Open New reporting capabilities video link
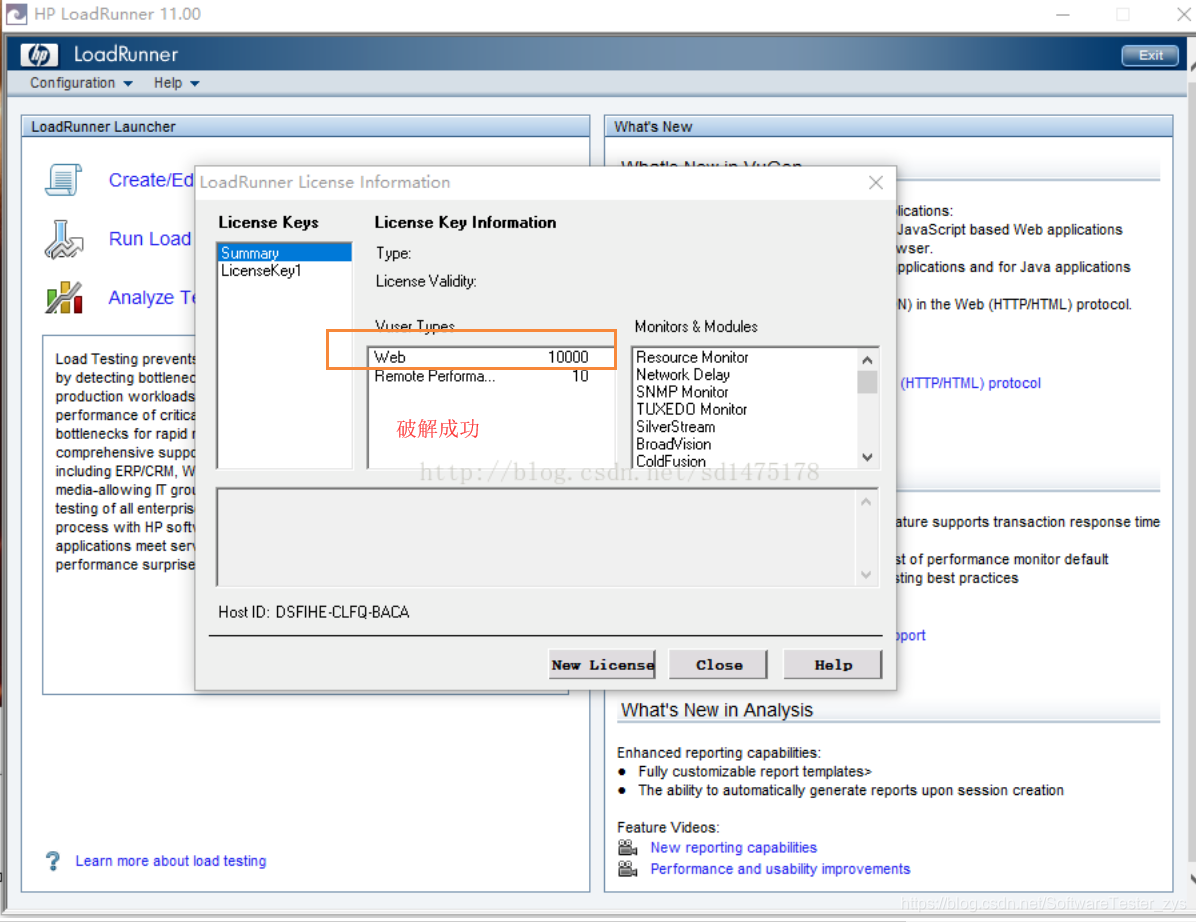The height and width of the screenshot is (922, 1196). click(x=733, y=847)
